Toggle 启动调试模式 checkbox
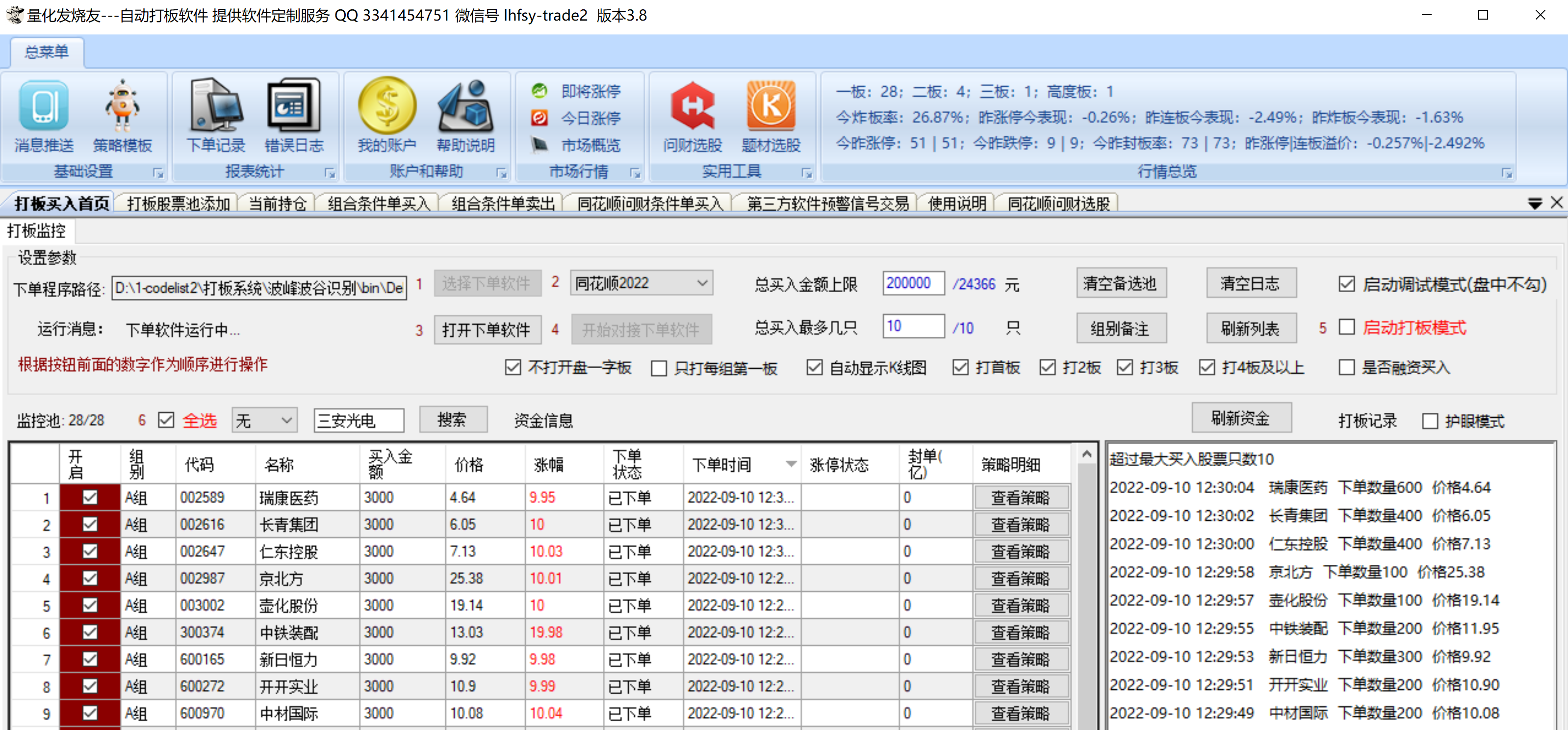This screenshot has height=730, width=1568. pyautogui.click(x=1346, y=284)
